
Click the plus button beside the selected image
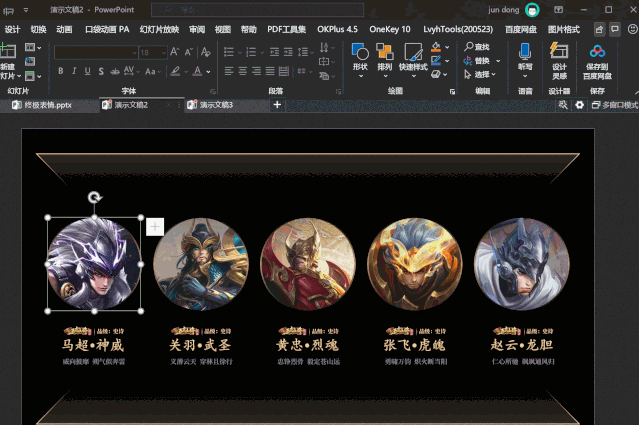point(155,227)
